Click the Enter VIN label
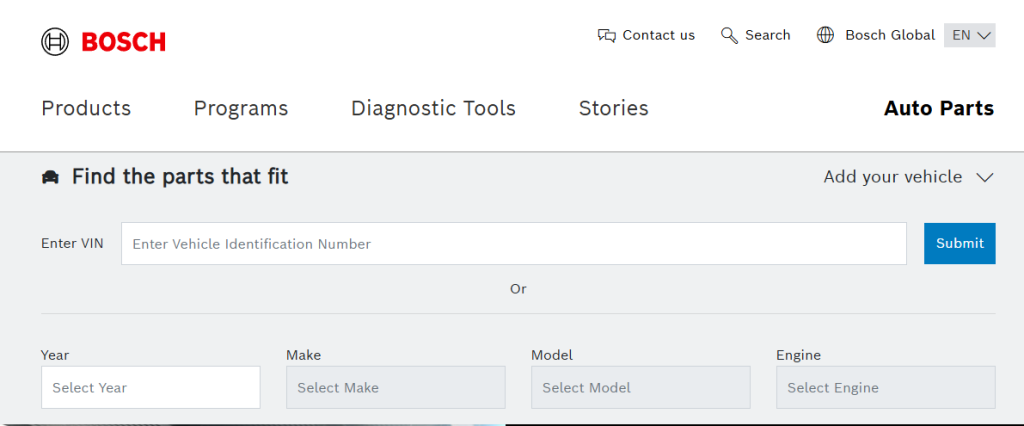The image size is (1024, 426). 72,243
